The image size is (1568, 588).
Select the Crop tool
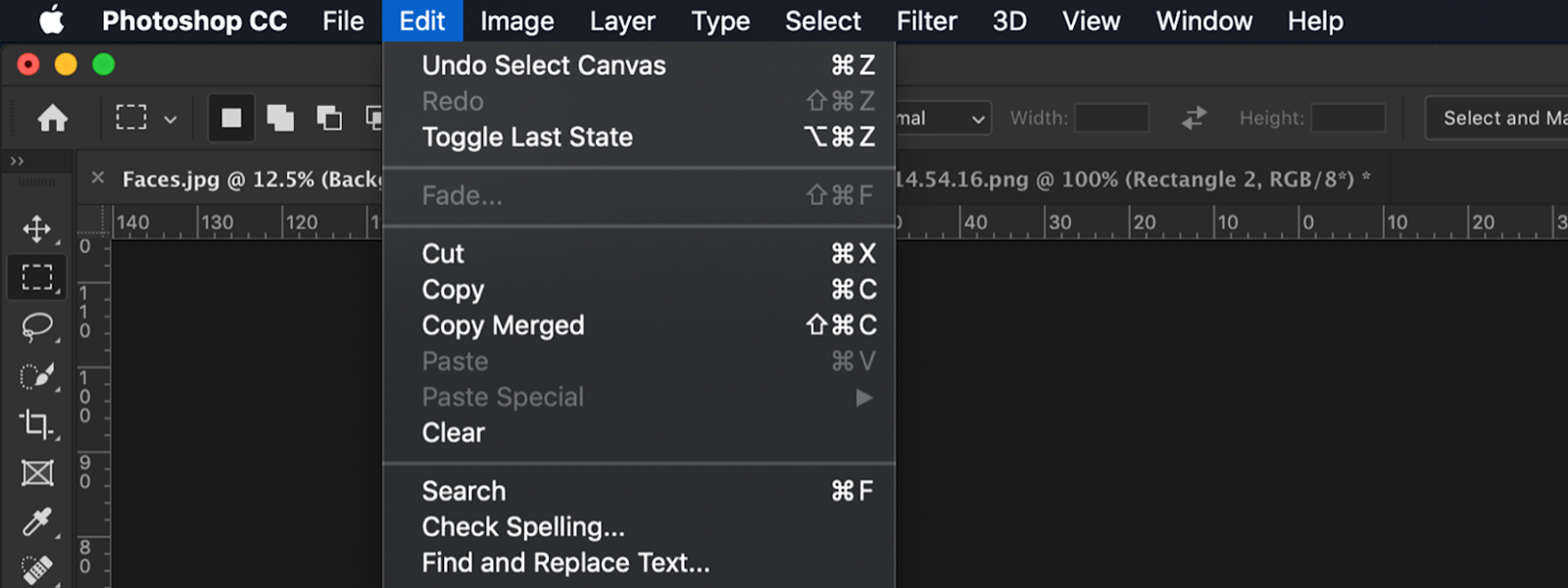point(37,423)
